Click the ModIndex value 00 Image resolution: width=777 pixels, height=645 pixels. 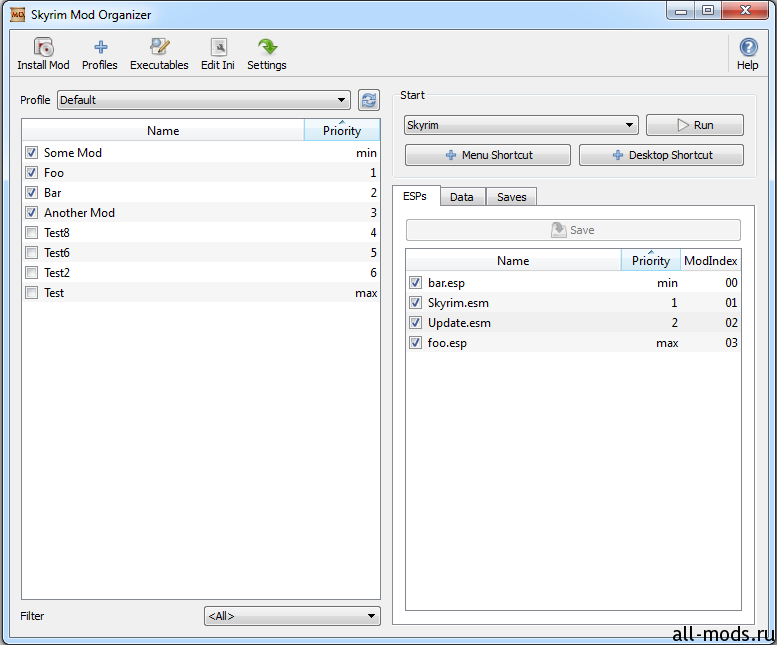pyautogui.click(x=731, y=283)
